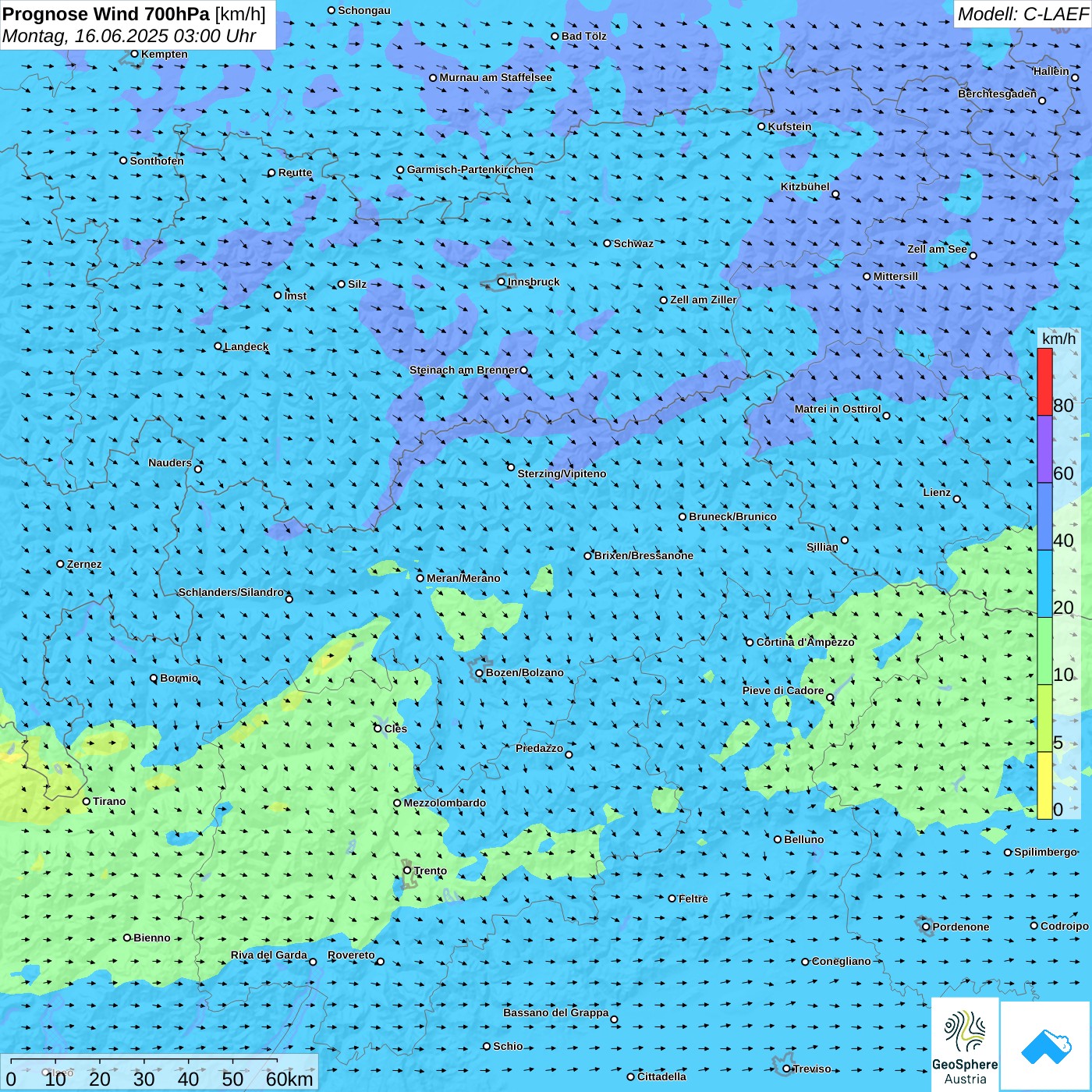The height and width of the screenshot is (1092, 1092).
Task: Click the 'Modell: C-LAEF' label
Action: [x=1023, y=14]
